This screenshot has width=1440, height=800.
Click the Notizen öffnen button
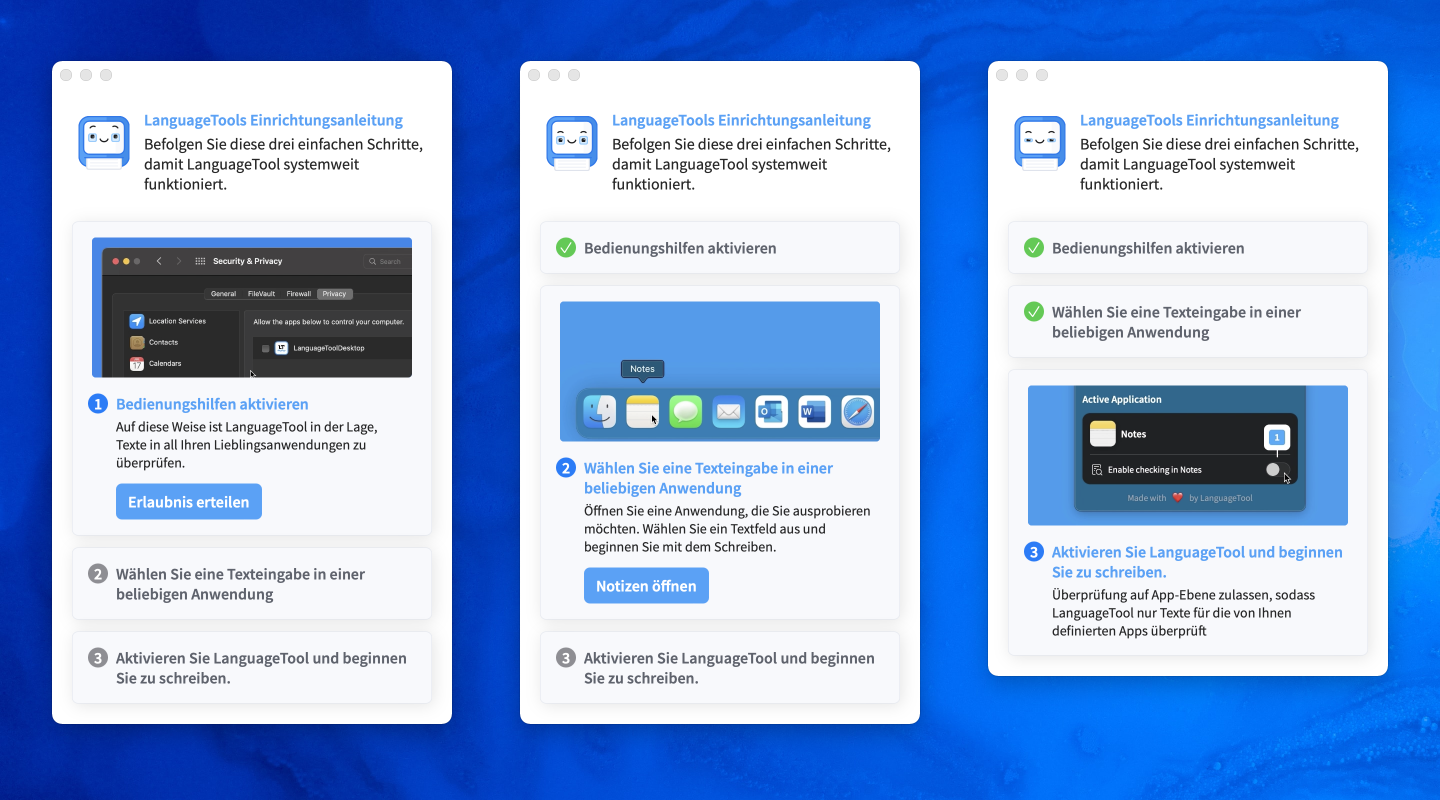(646, 586)
